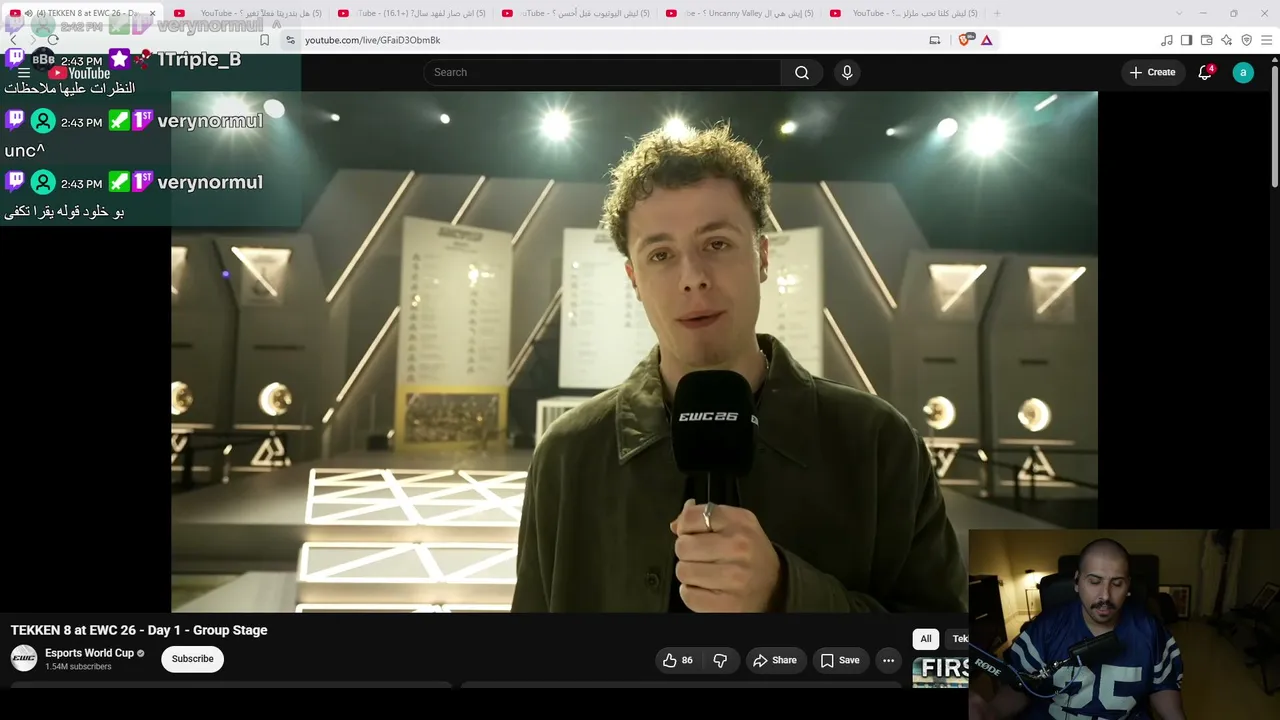Click the video title 'TEKKEN 8 at EWC 26 - Day 1 - Group Stage'
The image size is (1280, 720).
tap(139, 630)
